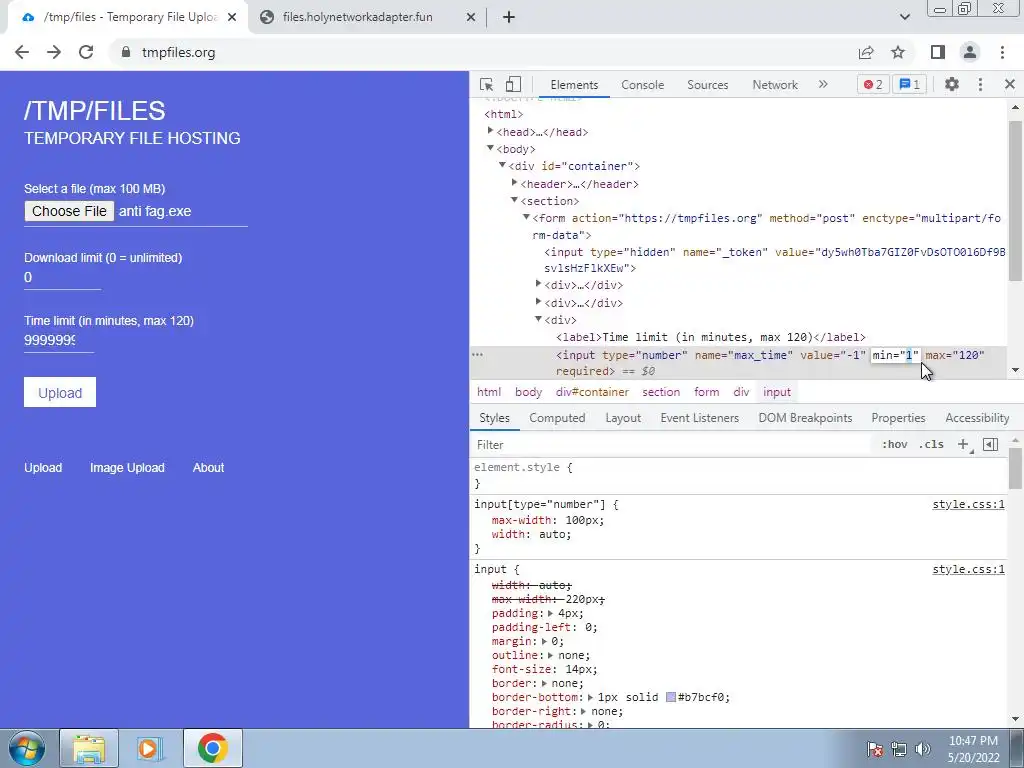View site lock icon information
The image size is (1024, 768).
coord(126,52)
